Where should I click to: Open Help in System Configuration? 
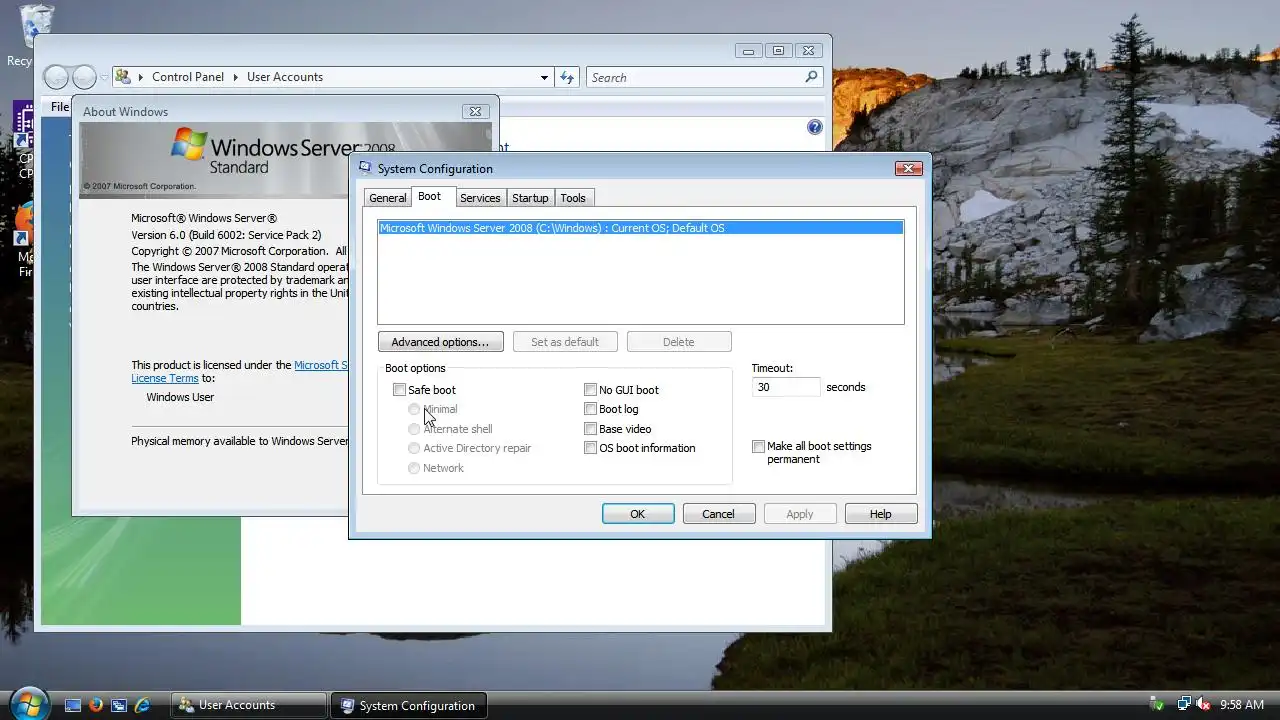point(881,514)
